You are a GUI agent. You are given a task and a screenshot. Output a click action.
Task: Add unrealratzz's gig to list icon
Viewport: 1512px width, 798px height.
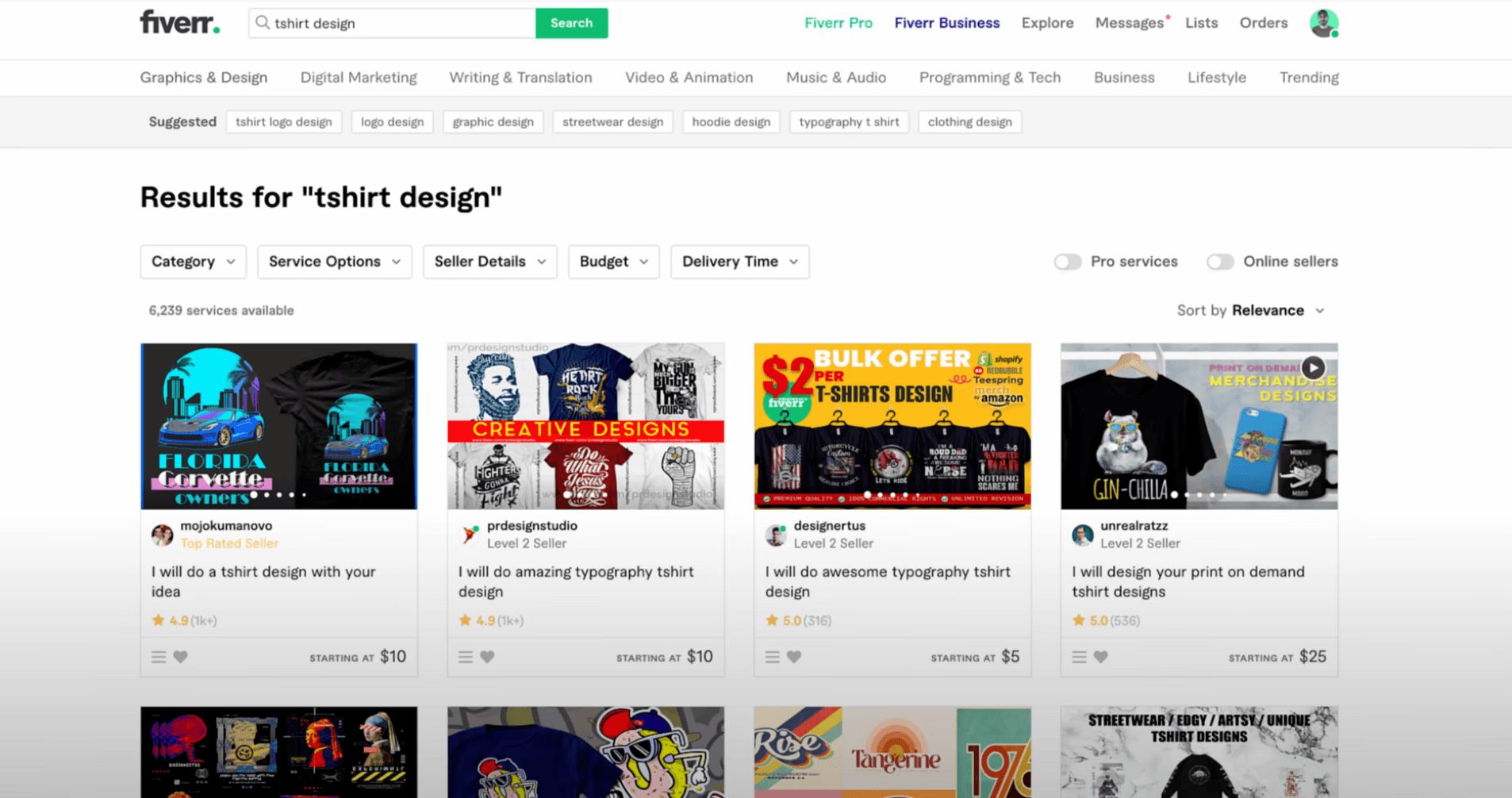[x=1079, y=657]
